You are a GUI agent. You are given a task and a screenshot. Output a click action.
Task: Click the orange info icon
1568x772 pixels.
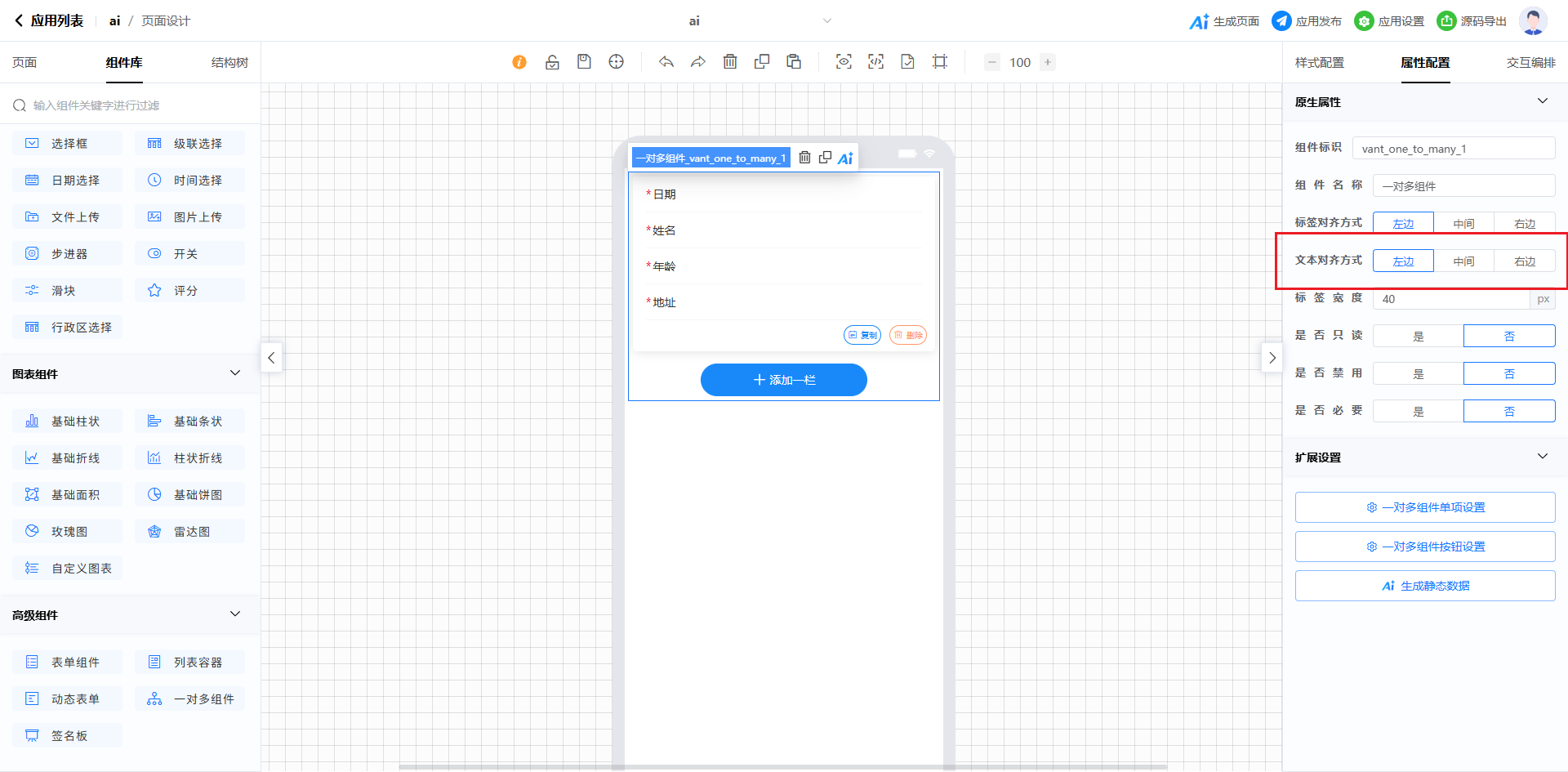[519, 62]
